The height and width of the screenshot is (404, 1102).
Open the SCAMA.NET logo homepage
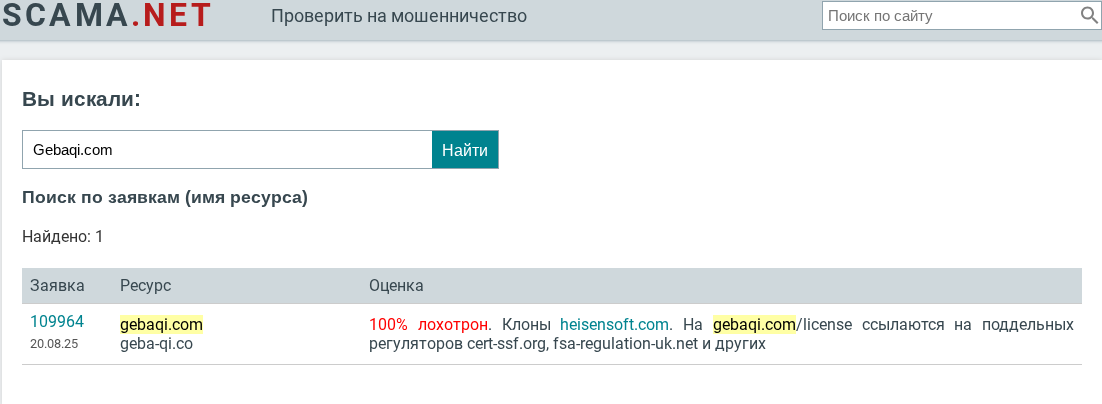coord(107,15)
